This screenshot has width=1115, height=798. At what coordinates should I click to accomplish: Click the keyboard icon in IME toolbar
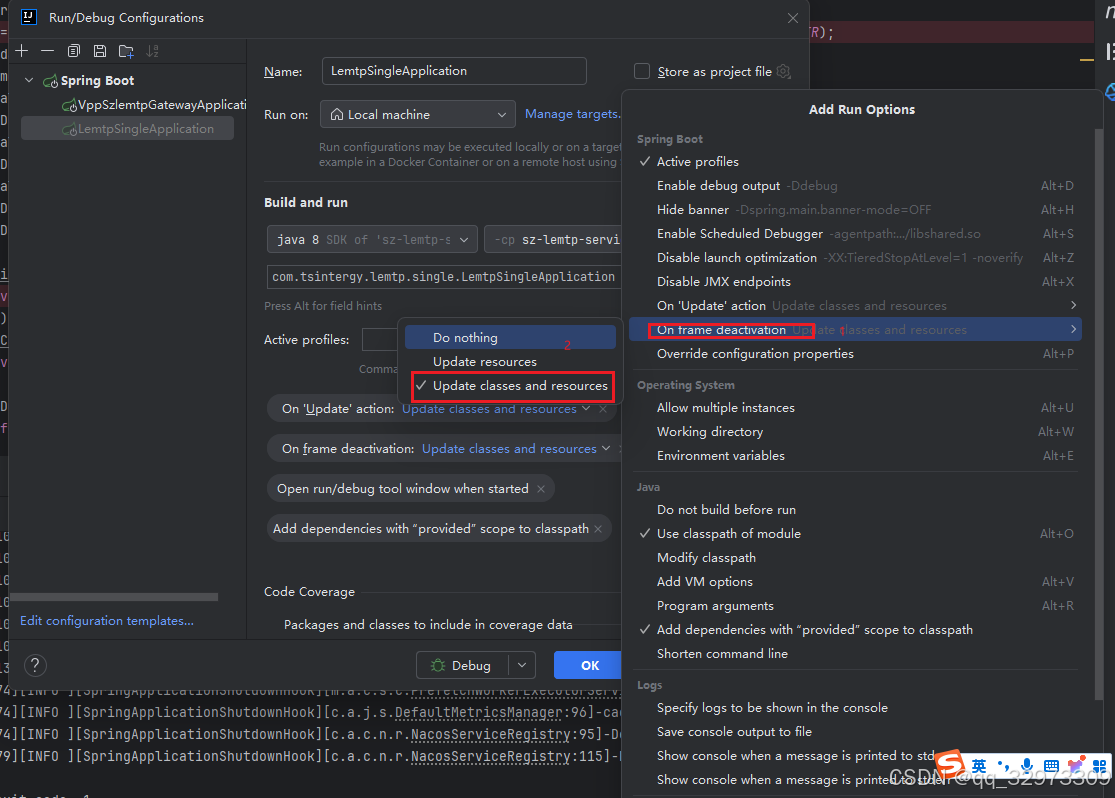click(x=1051, y=766)
